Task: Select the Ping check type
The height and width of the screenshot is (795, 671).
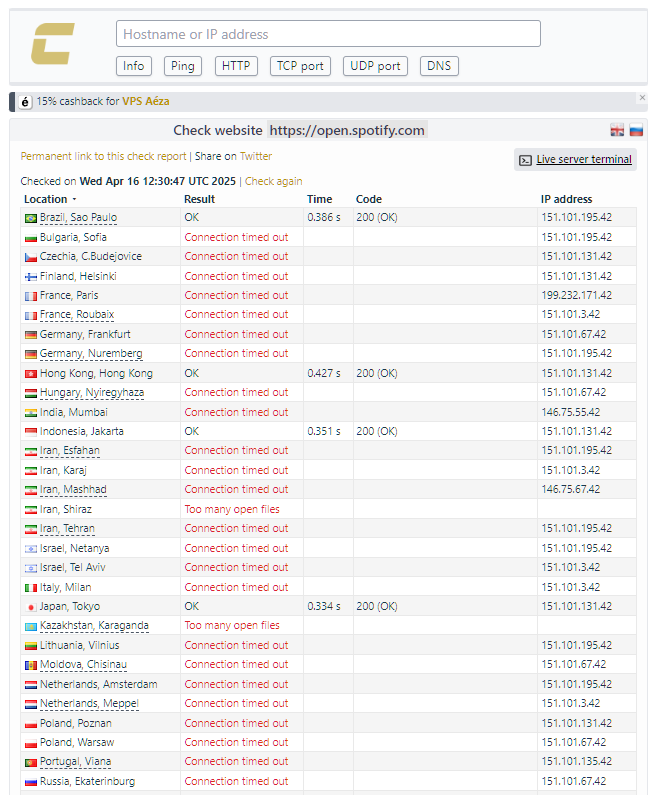Action: point(183,66)
